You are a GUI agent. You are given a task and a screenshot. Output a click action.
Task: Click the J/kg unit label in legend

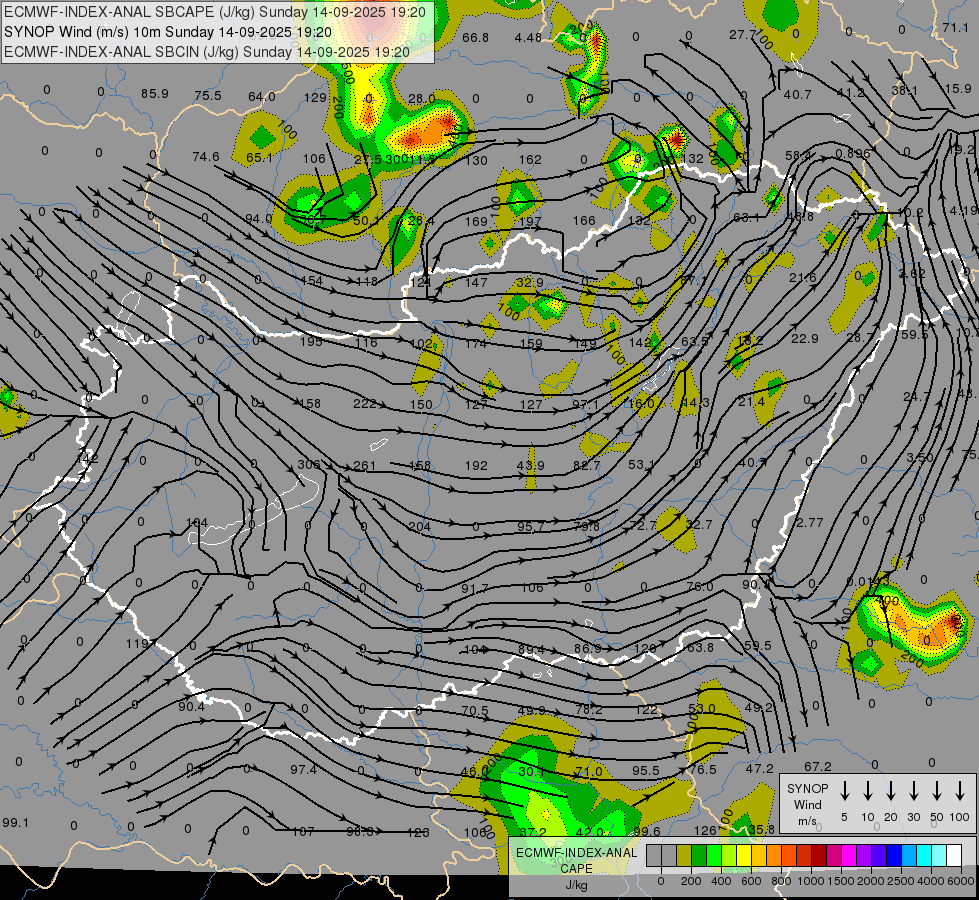pos(576,885)
